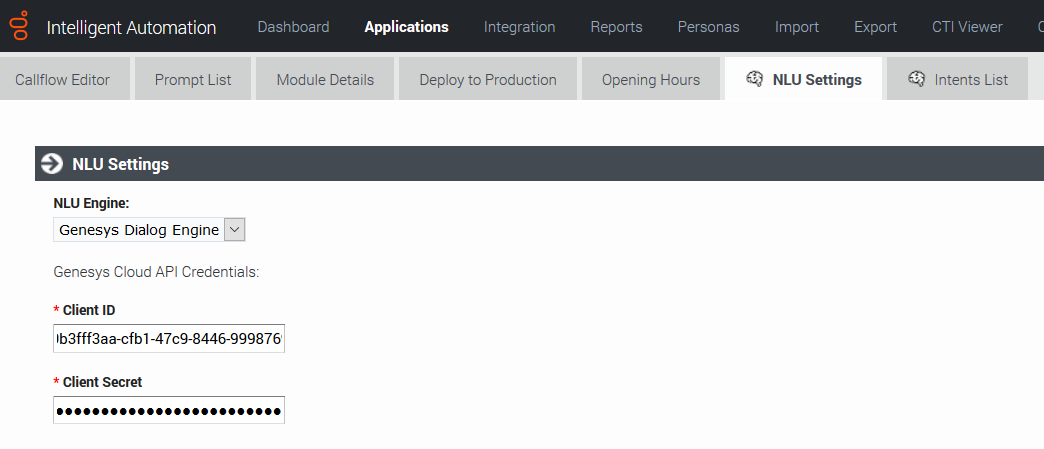Click the NLU Settings section header

click(539, 164)
